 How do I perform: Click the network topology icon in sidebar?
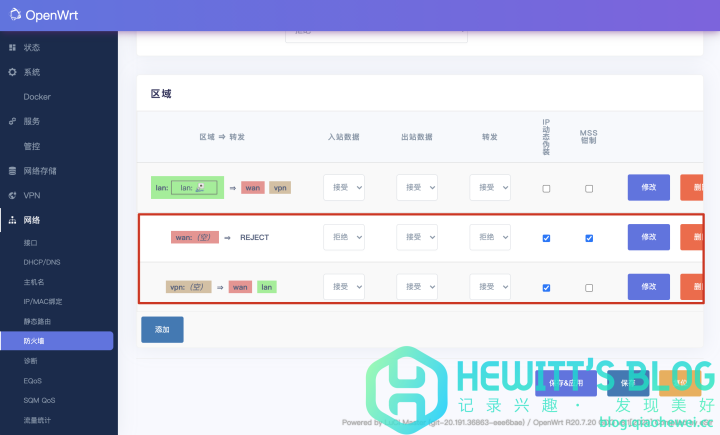pyautogui.click(x=12, y=220)
